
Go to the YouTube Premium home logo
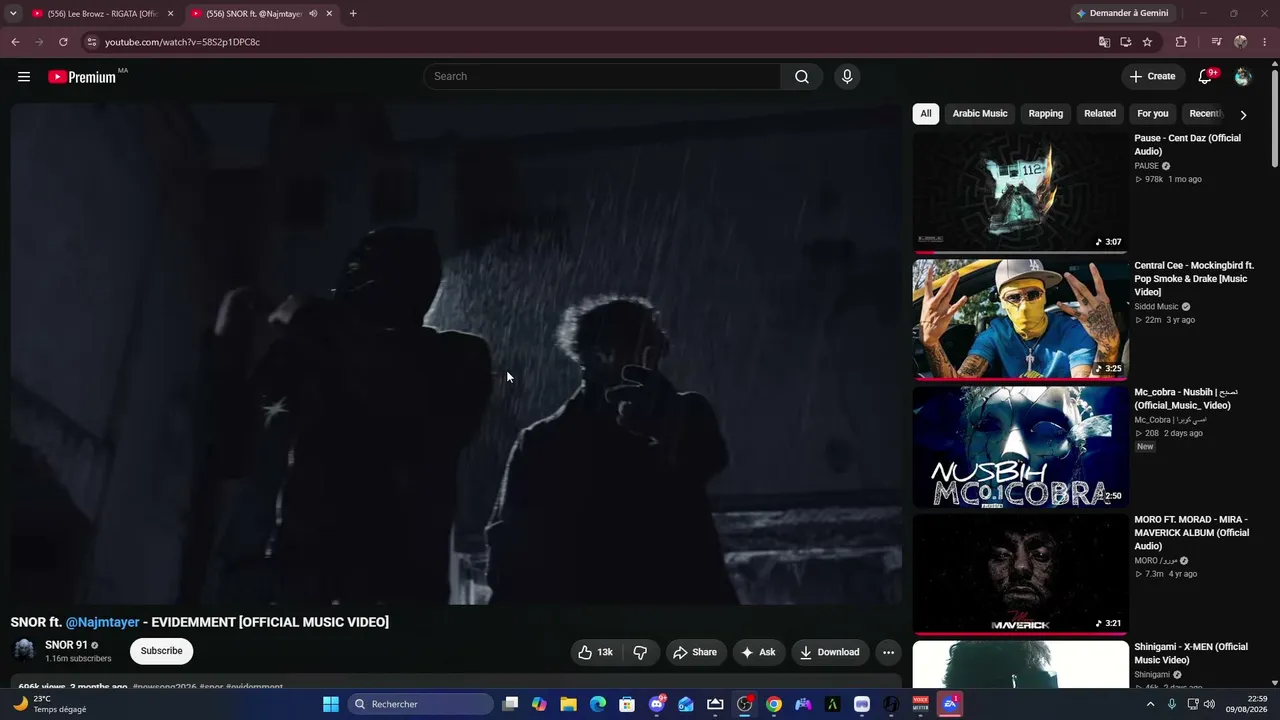(83, 77)
